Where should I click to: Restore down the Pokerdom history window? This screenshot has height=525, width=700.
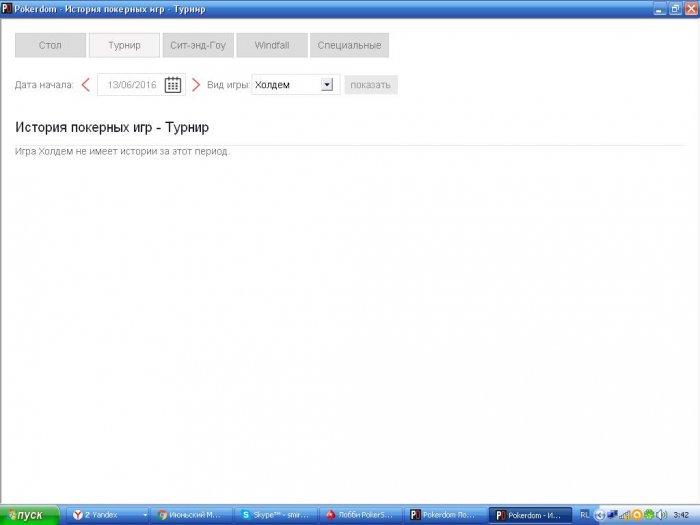pyautogui.click(x=675, y=8)
